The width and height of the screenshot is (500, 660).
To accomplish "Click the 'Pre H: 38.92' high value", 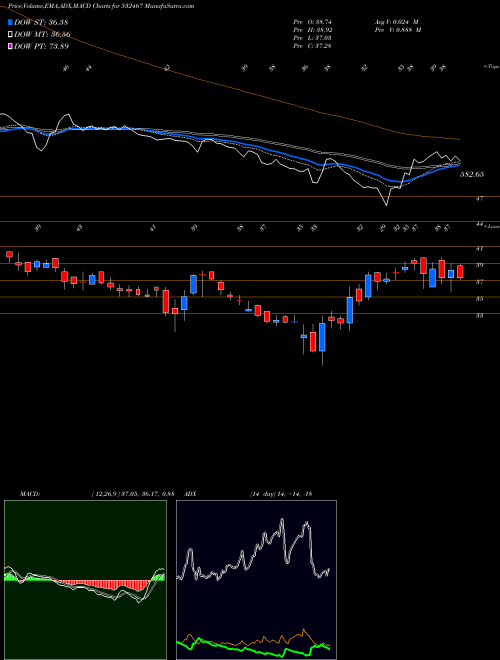I will 313,30.
